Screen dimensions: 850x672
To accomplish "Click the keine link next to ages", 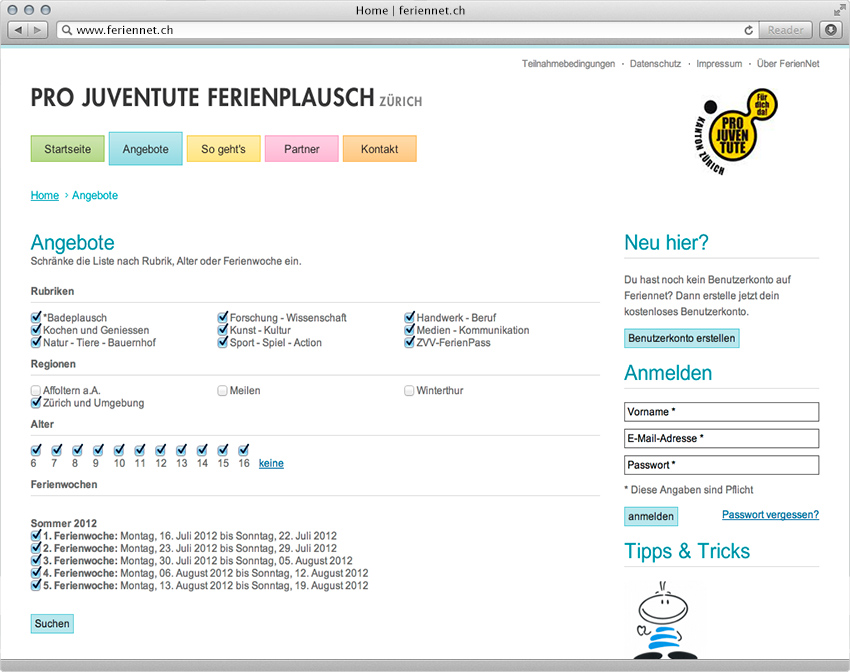I will coord(271,463).
